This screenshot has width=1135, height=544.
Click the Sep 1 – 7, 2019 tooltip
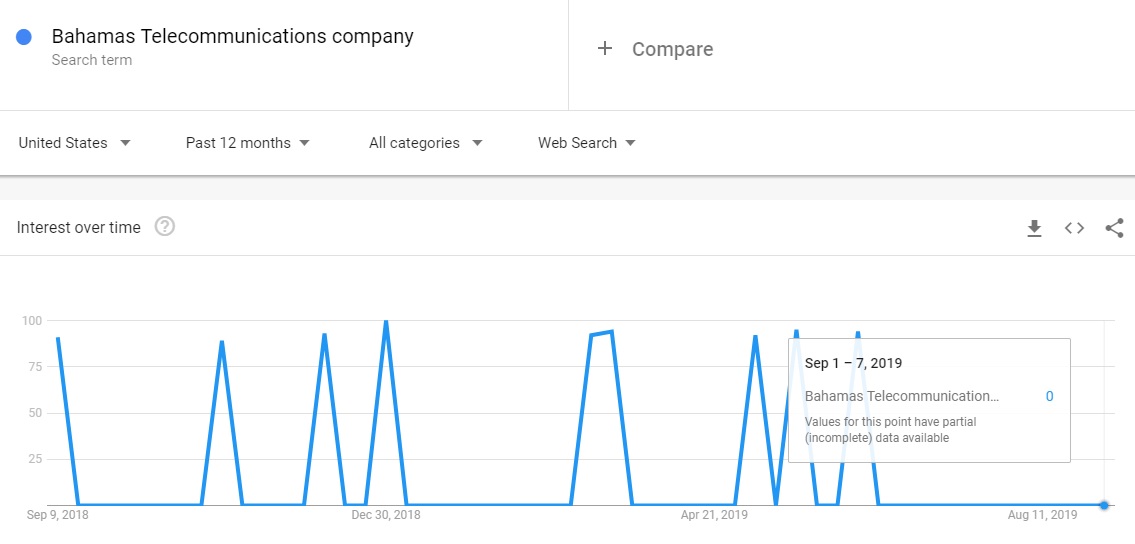[928, 400]
